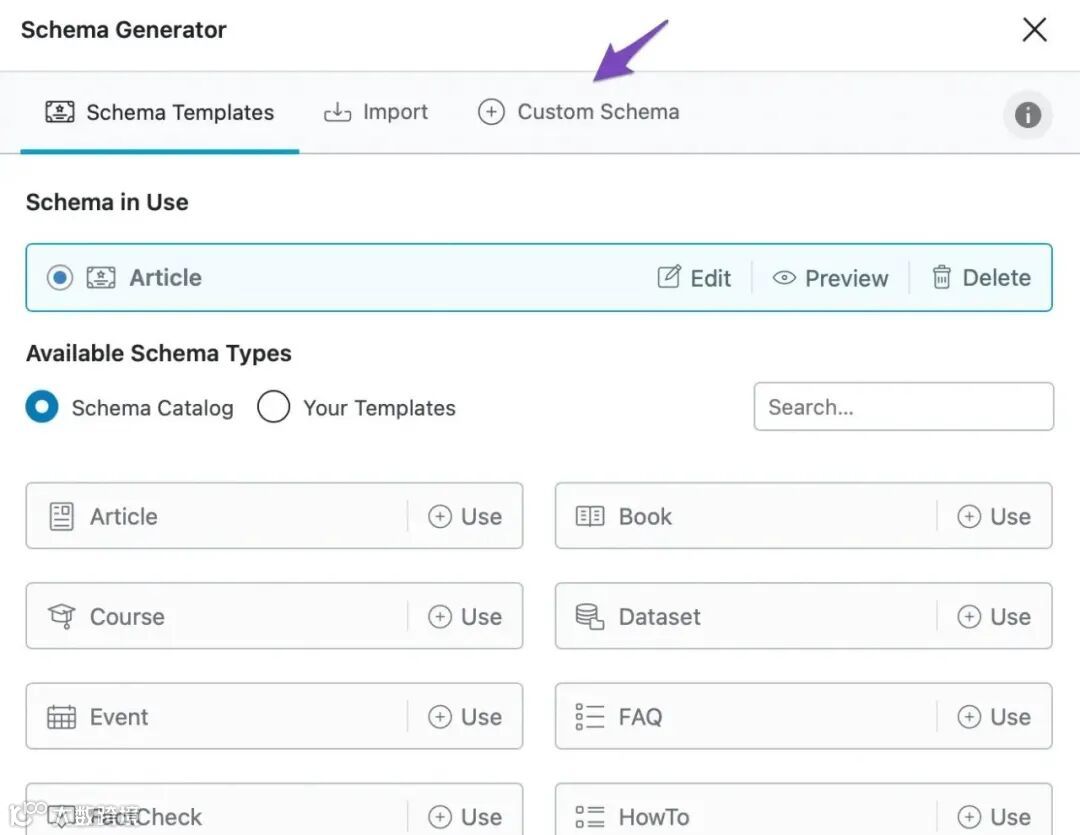Image resolution: width=1080 pixels, height=835 pixels.
Task: Click the Course graduation cap icon
Action: 61,616
